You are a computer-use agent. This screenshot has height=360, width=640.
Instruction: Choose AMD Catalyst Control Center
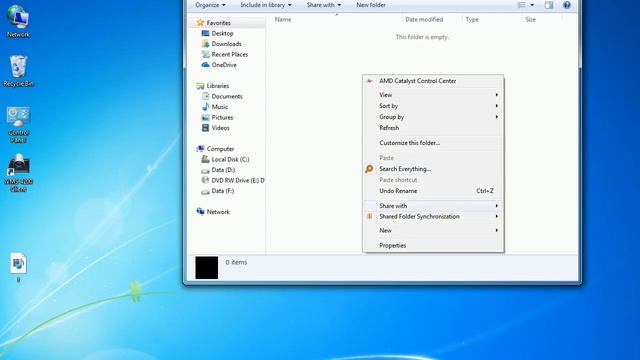click(x=433, y=81)
